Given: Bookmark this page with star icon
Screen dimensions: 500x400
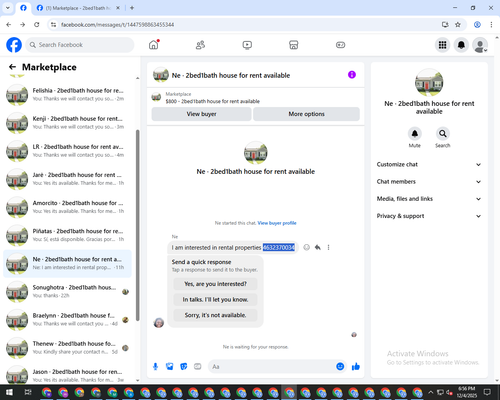Looking at the screenshot, I should click(458, 25).
